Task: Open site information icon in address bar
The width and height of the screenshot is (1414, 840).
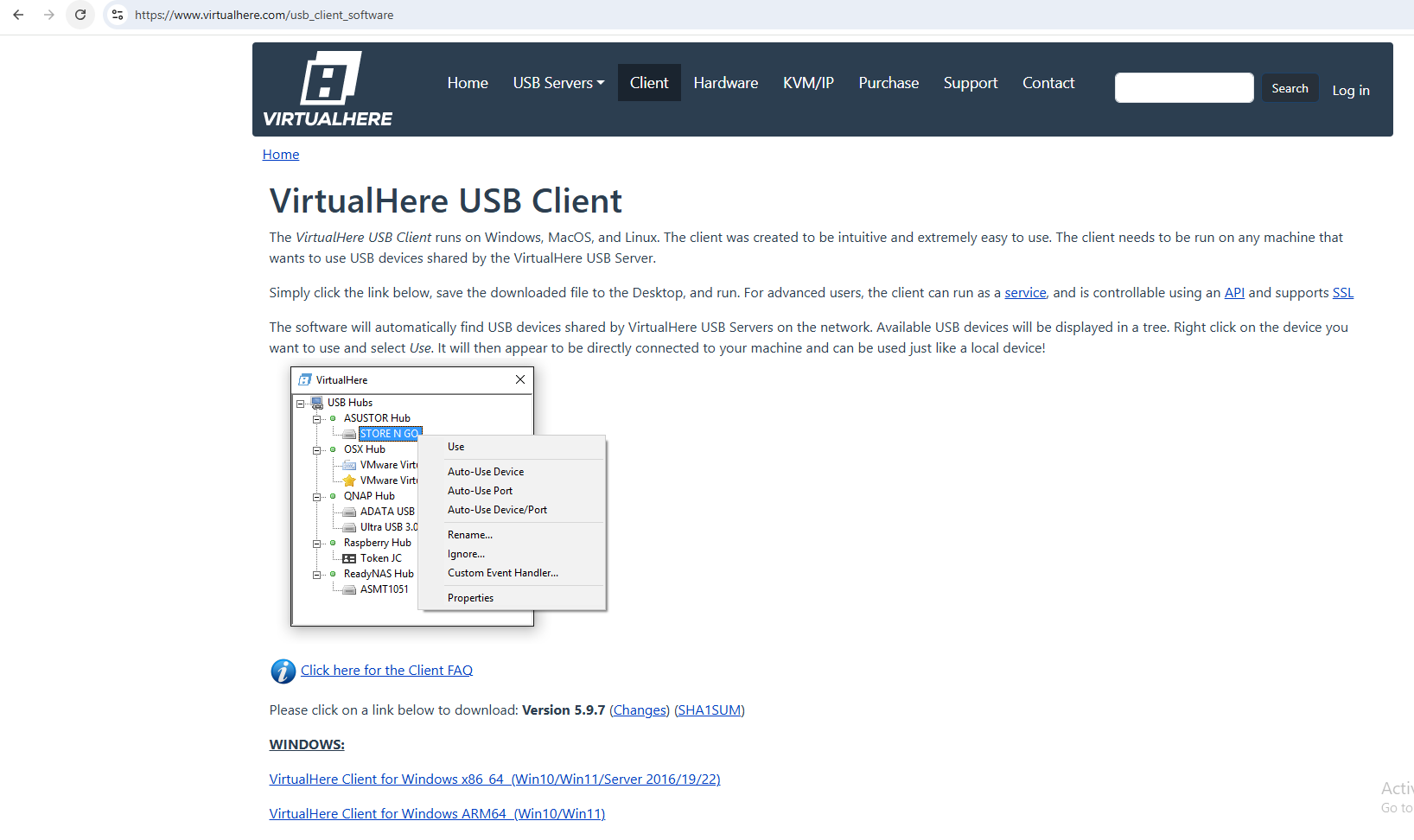Action: coord(118,15)
